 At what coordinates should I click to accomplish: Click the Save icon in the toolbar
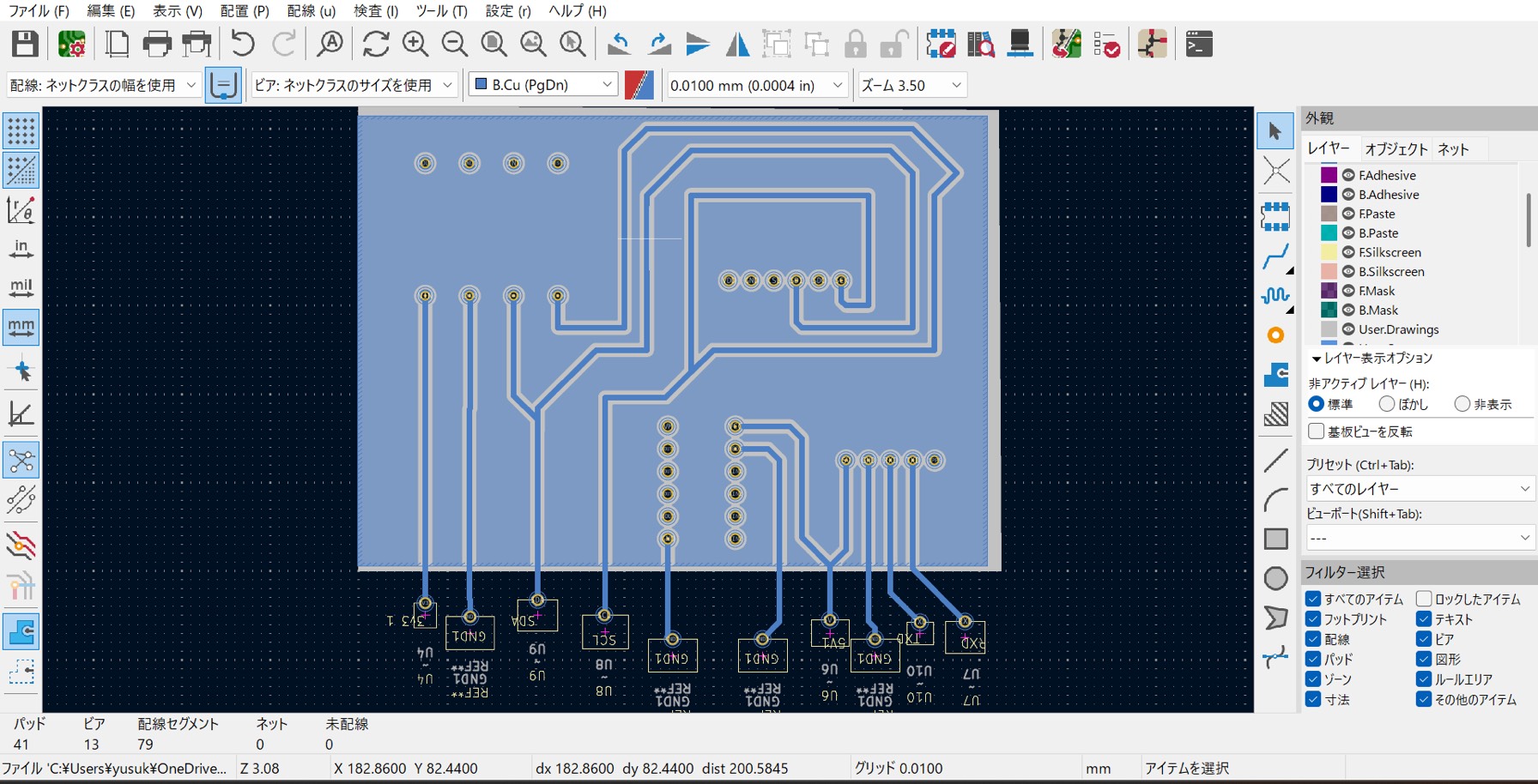(x=25, y=44)
